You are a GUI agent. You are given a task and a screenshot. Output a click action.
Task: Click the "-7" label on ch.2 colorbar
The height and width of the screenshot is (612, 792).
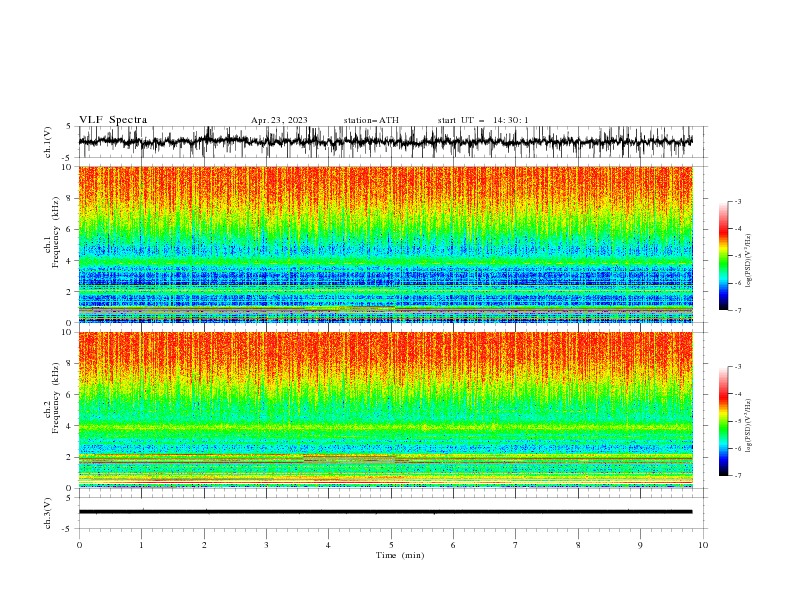(738, 476)
